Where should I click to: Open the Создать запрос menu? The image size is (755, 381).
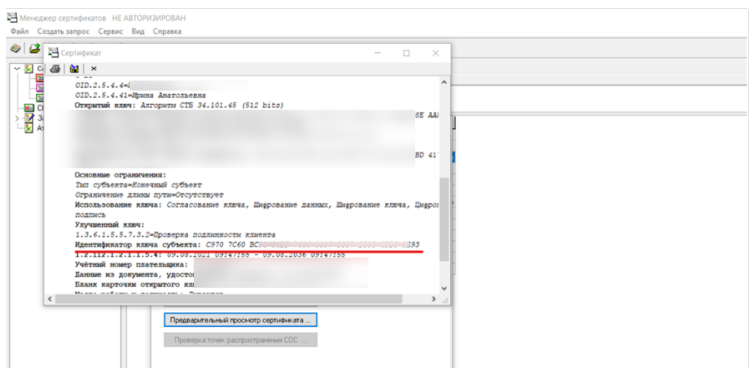(x=63, y=31)
